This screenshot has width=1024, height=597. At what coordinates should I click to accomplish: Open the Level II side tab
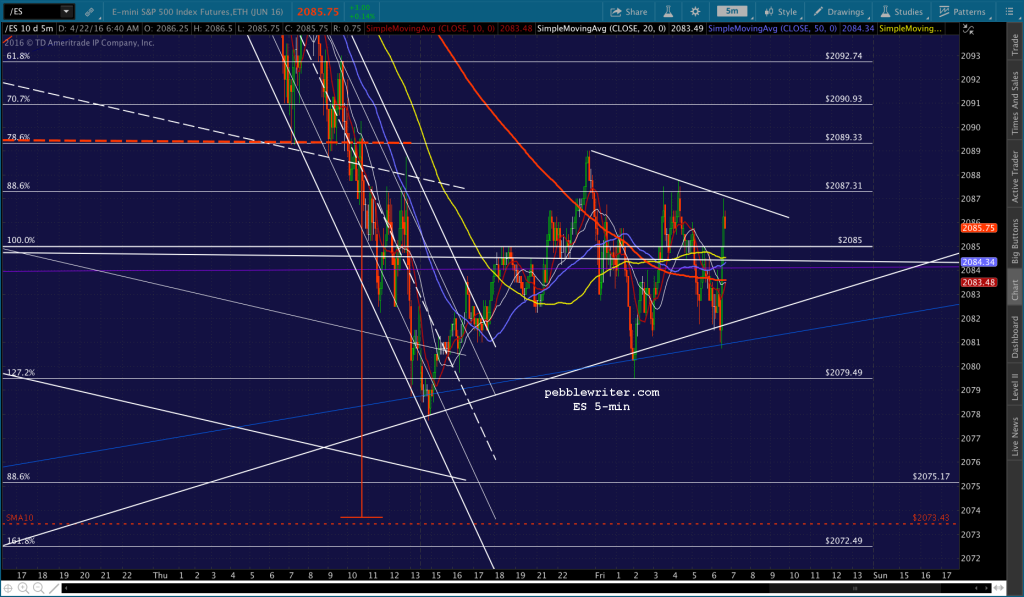coord(1015,387)
